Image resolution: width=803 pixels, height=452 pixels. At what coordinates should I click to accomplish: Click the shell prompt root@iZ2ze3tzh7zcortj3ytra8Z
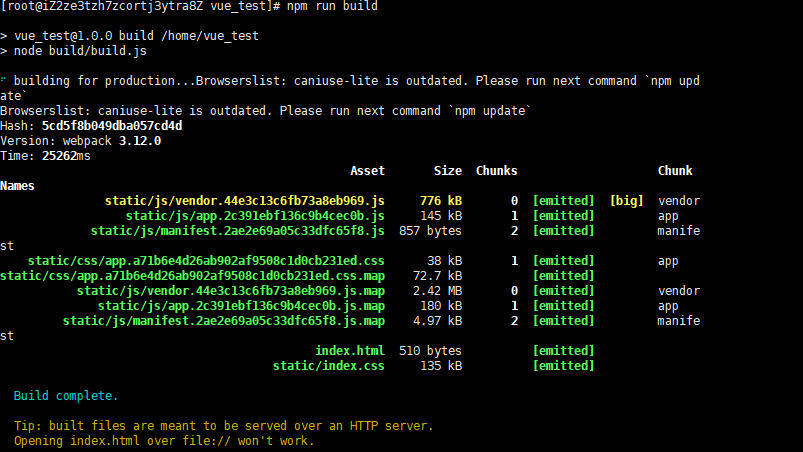tap(104, 6)
